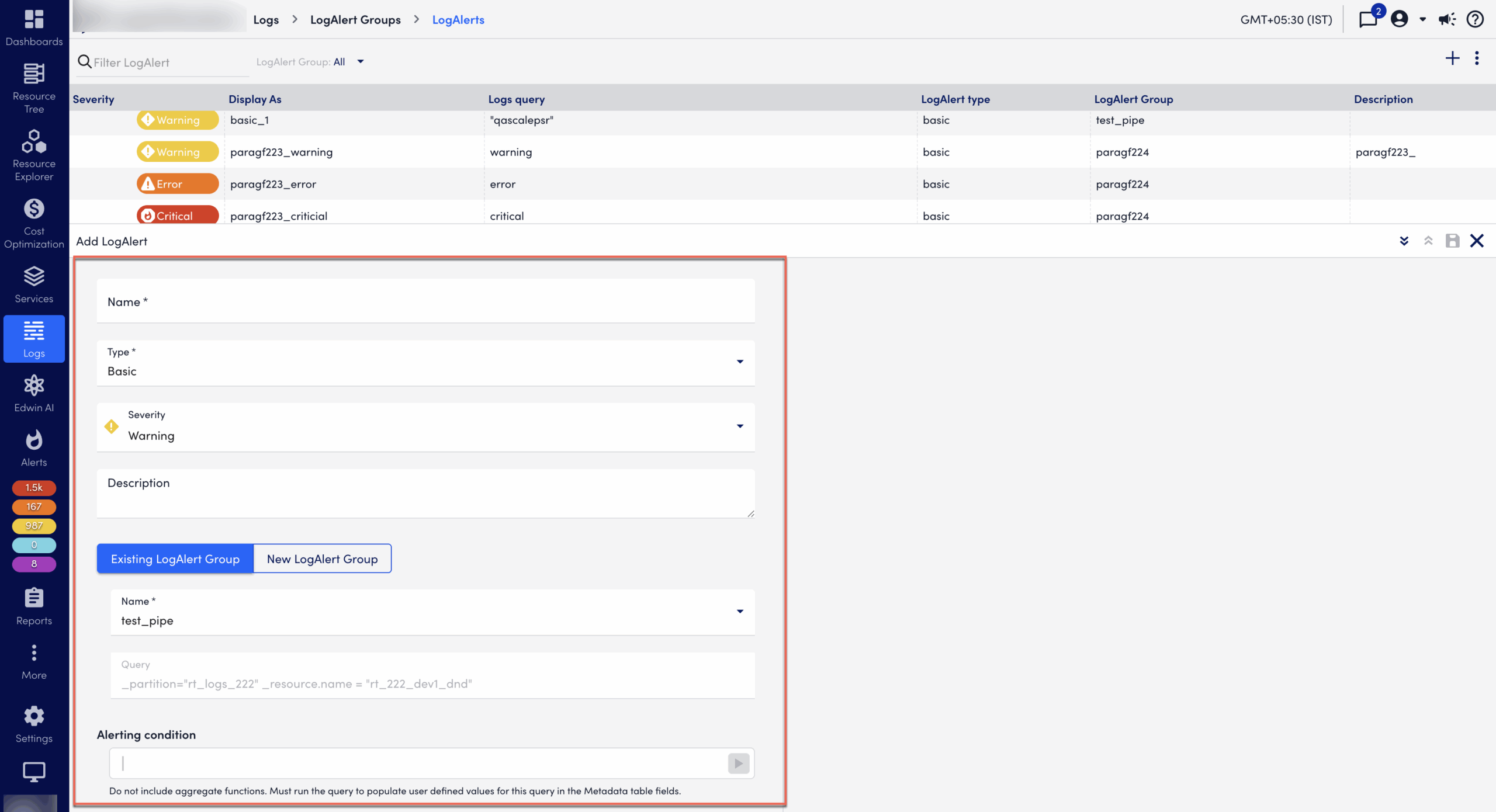Open the Dashboards panel
The image size is (1496, 812).
coord(33,26)
